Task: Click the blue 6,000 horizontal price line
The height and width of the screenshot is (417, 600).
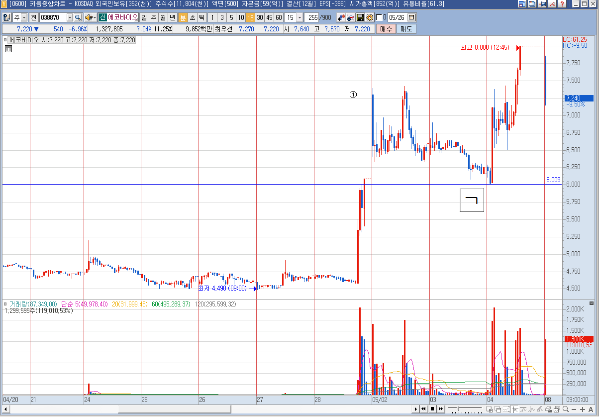Action: (x=282, y=184)
